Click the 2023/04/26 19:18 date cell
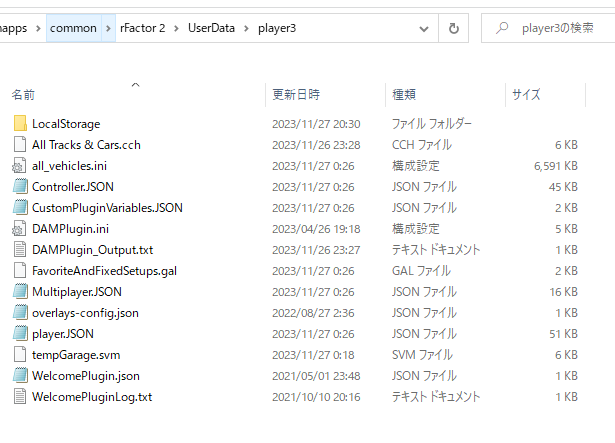 coord(316,229)
